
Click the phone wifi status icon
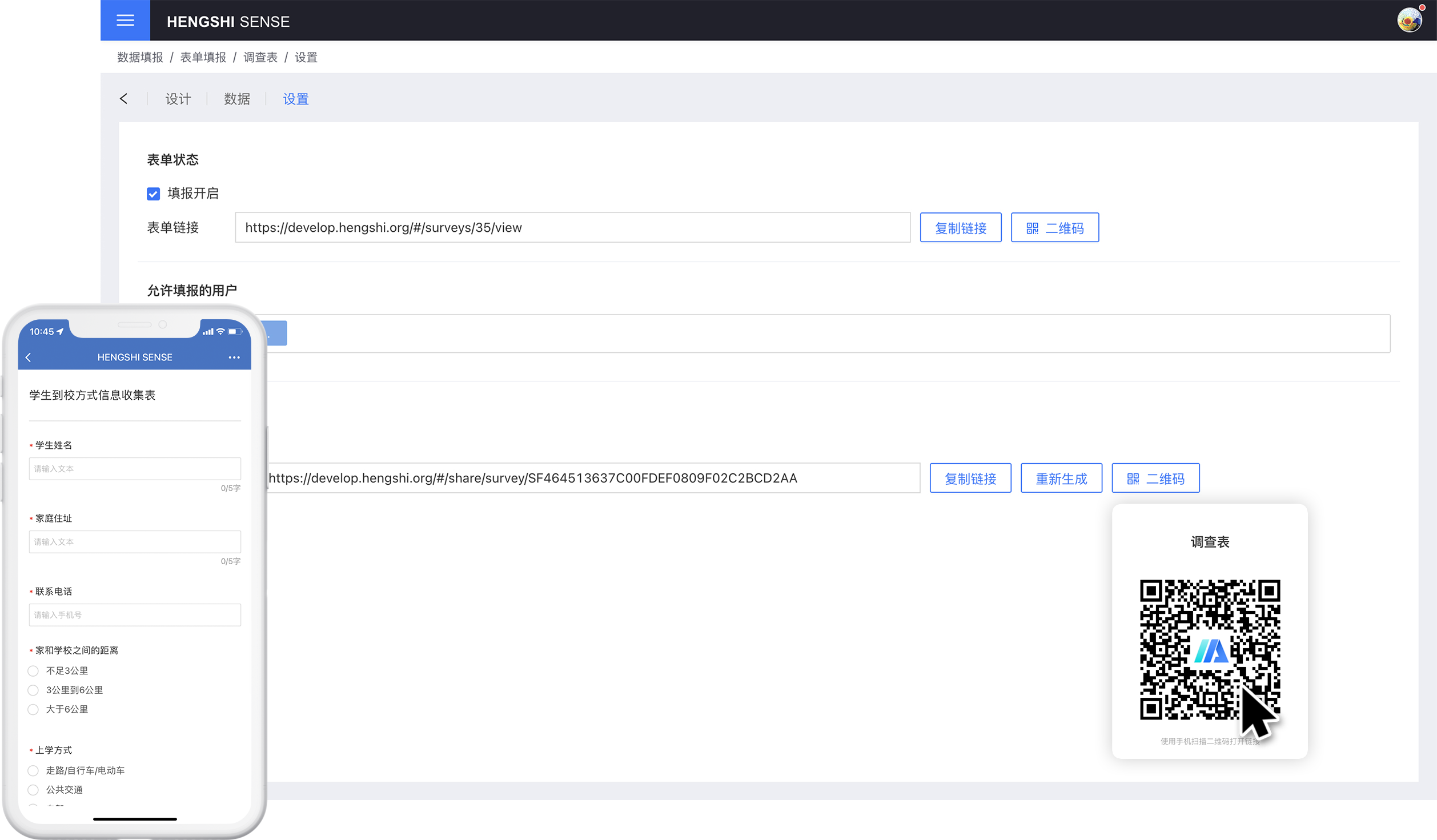[x=220, y=331]
